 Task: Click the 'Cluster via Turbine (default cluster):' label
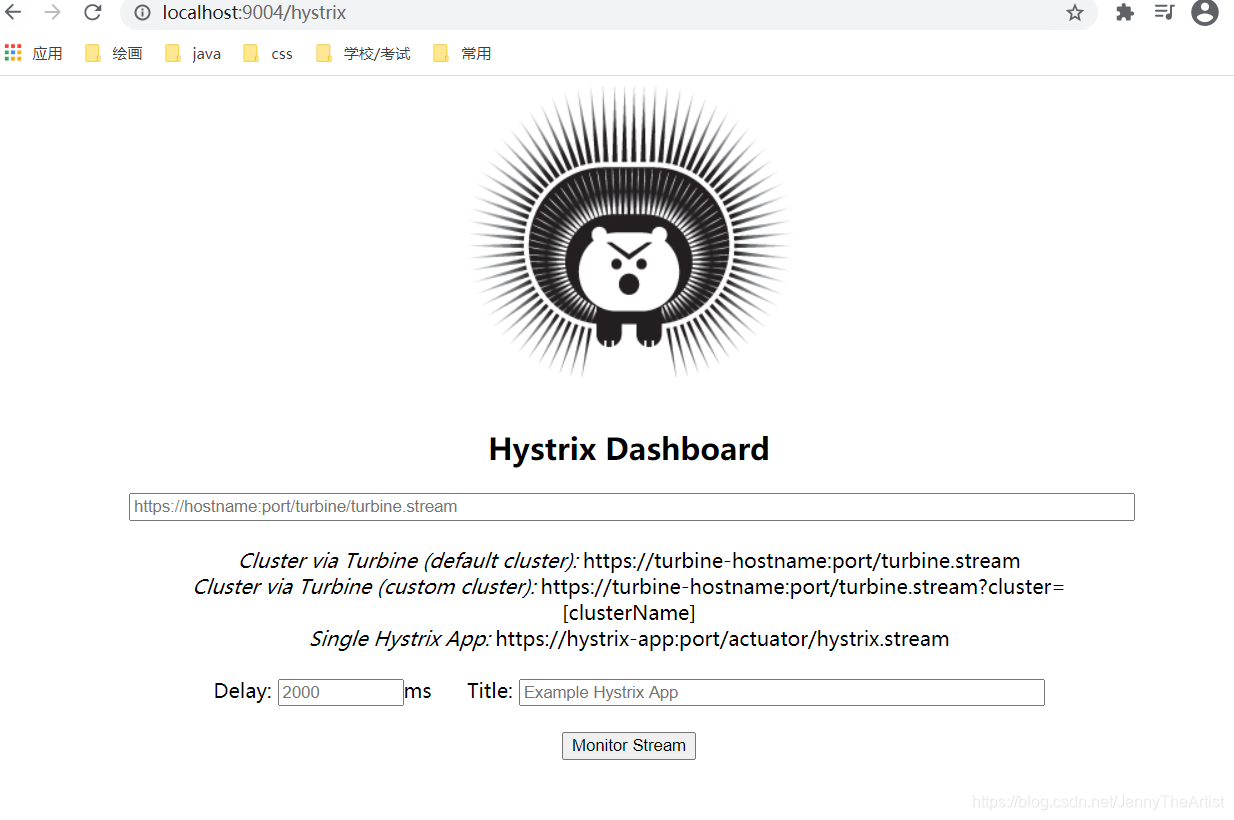pyautogui.click(x=408, y=561)
